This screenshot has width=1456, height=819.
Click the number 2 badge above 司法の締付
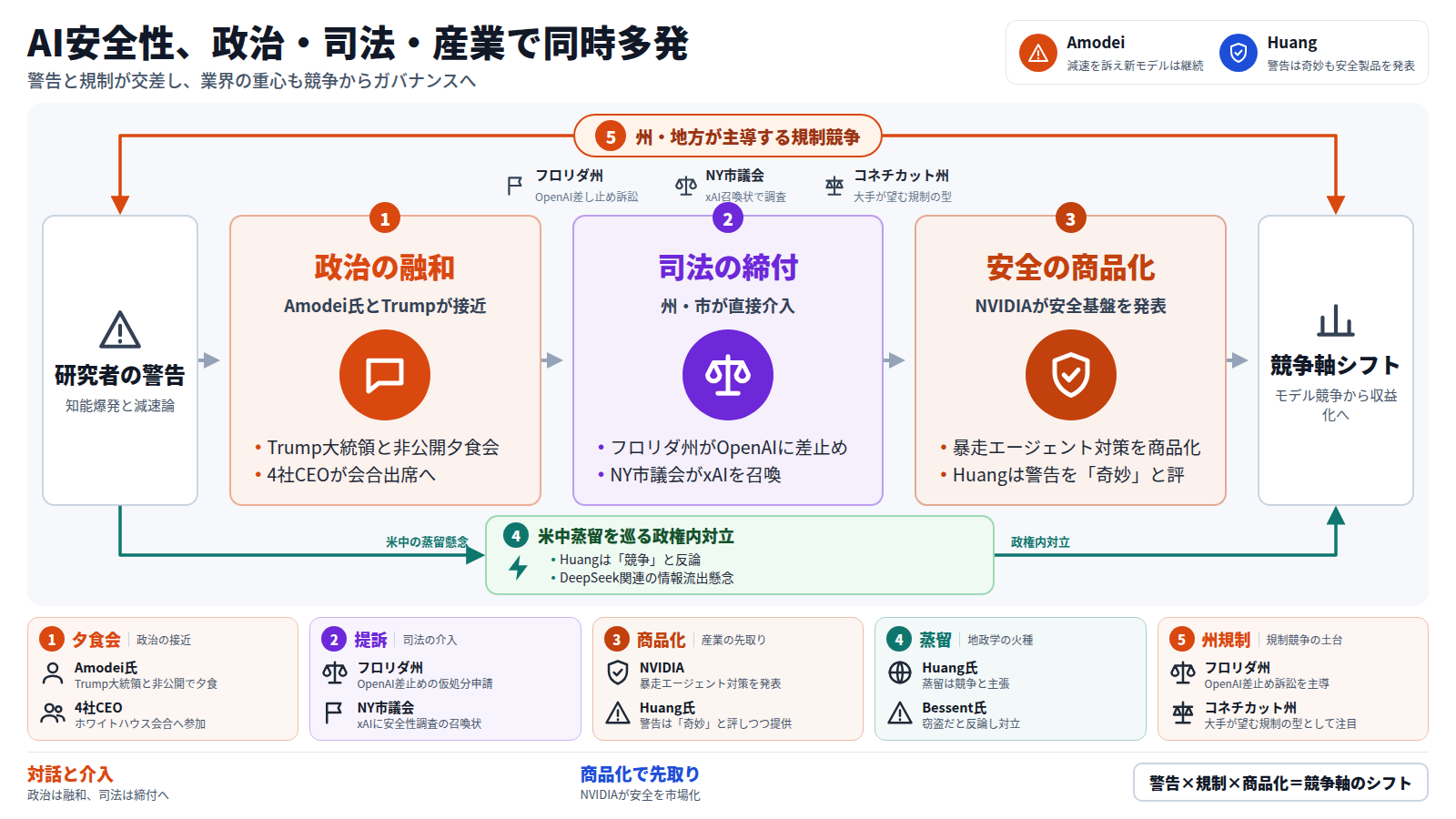tap(728, 218)
